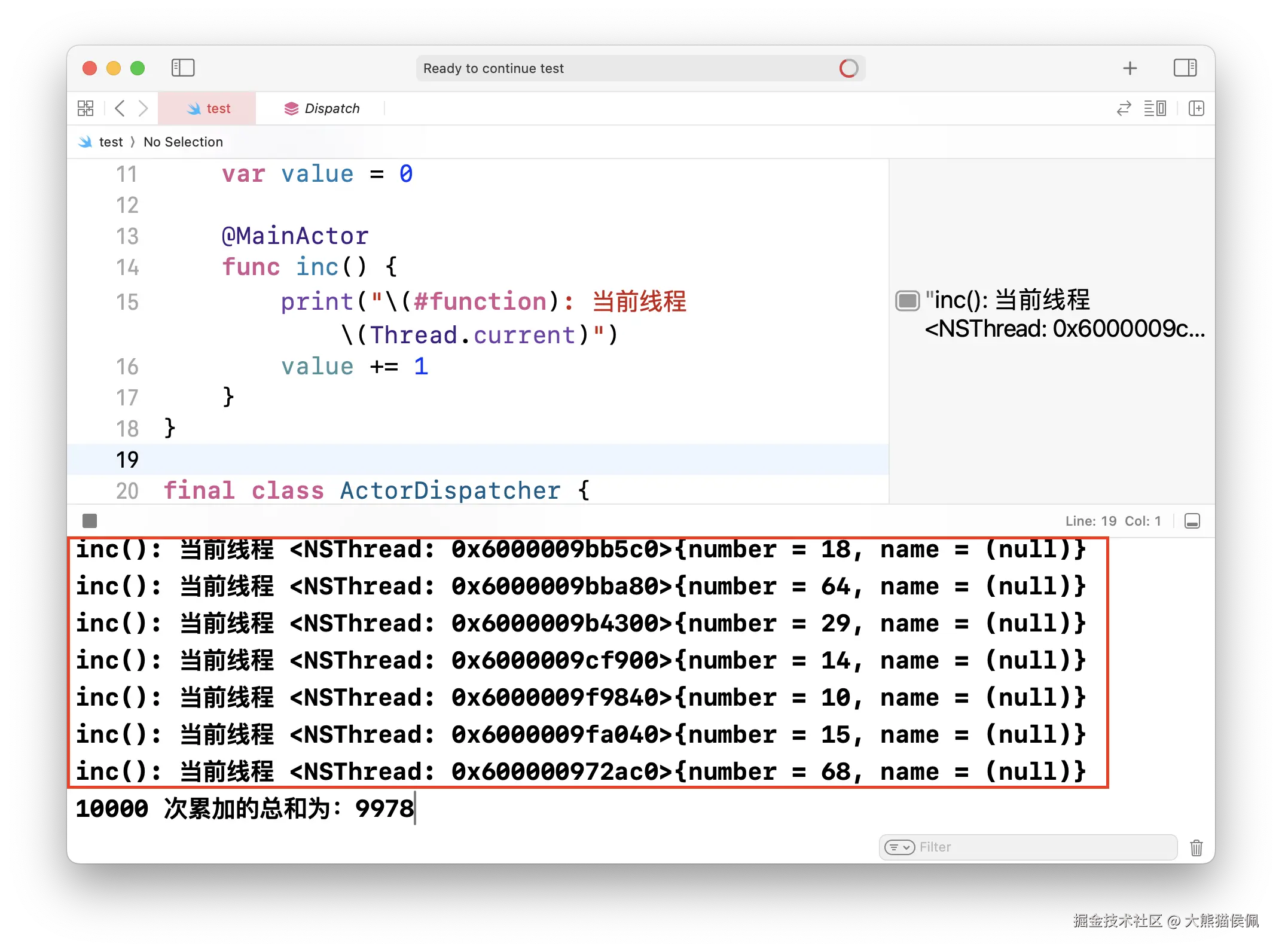The height and width of the screenshot is (952, 1282).
Task: Hide the debug console area
Action: [1192, 521]
